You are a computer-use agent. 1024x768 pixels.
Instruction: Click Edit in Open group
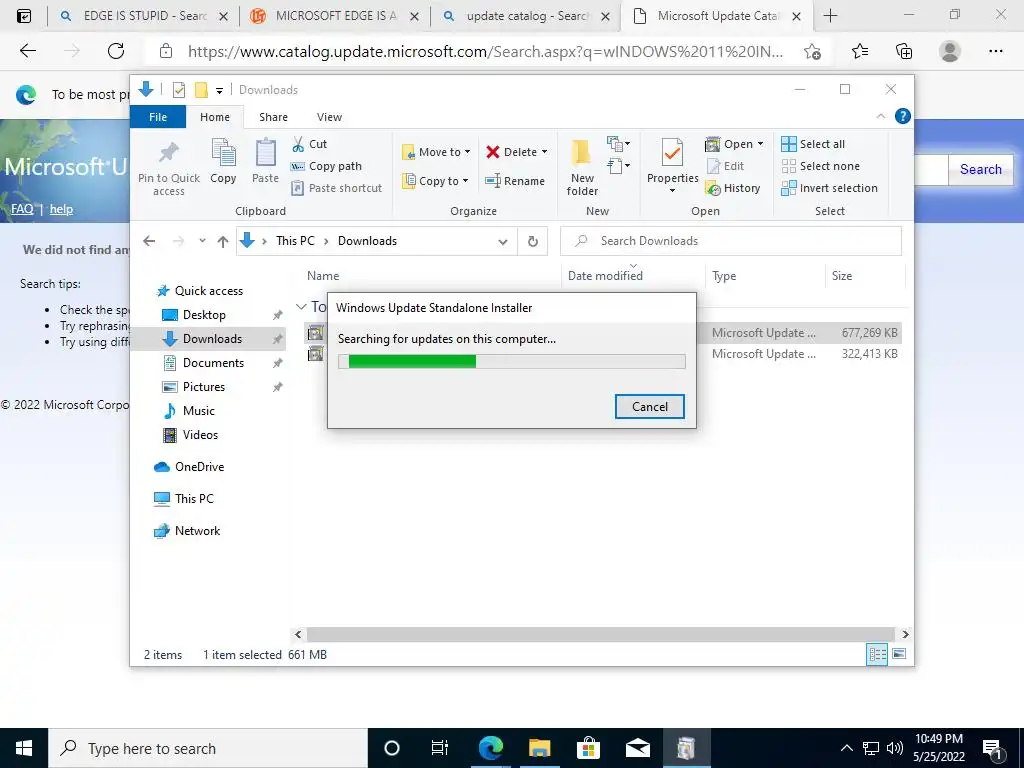[726, 166]
